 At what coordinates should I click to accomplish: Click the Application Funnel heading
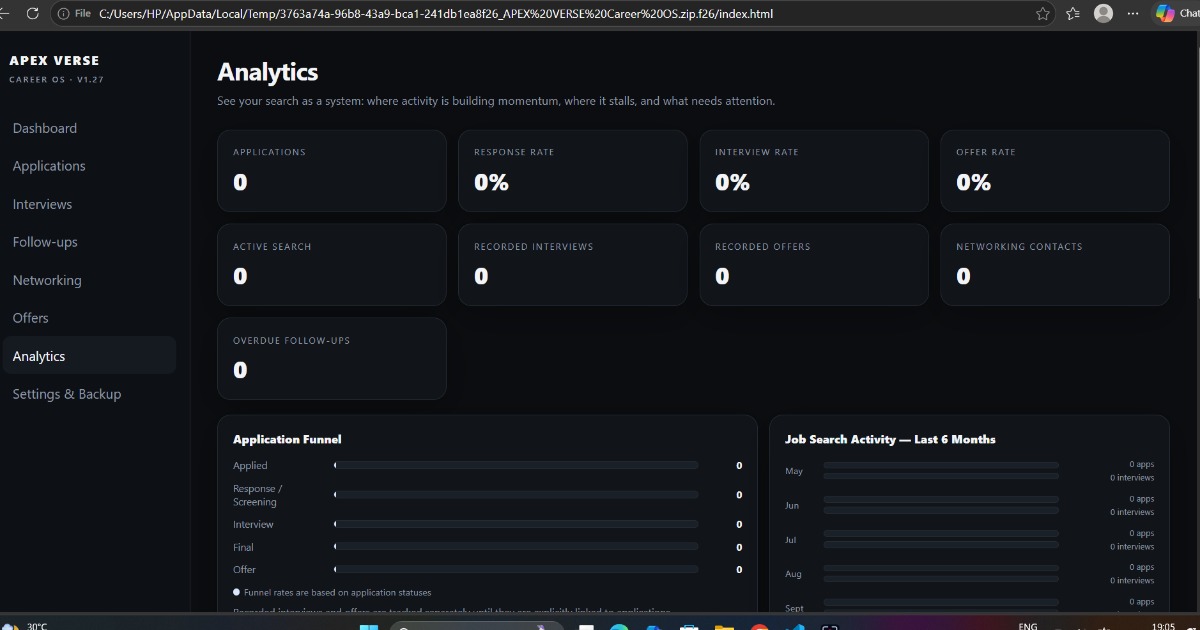click(x=287, y=439)
